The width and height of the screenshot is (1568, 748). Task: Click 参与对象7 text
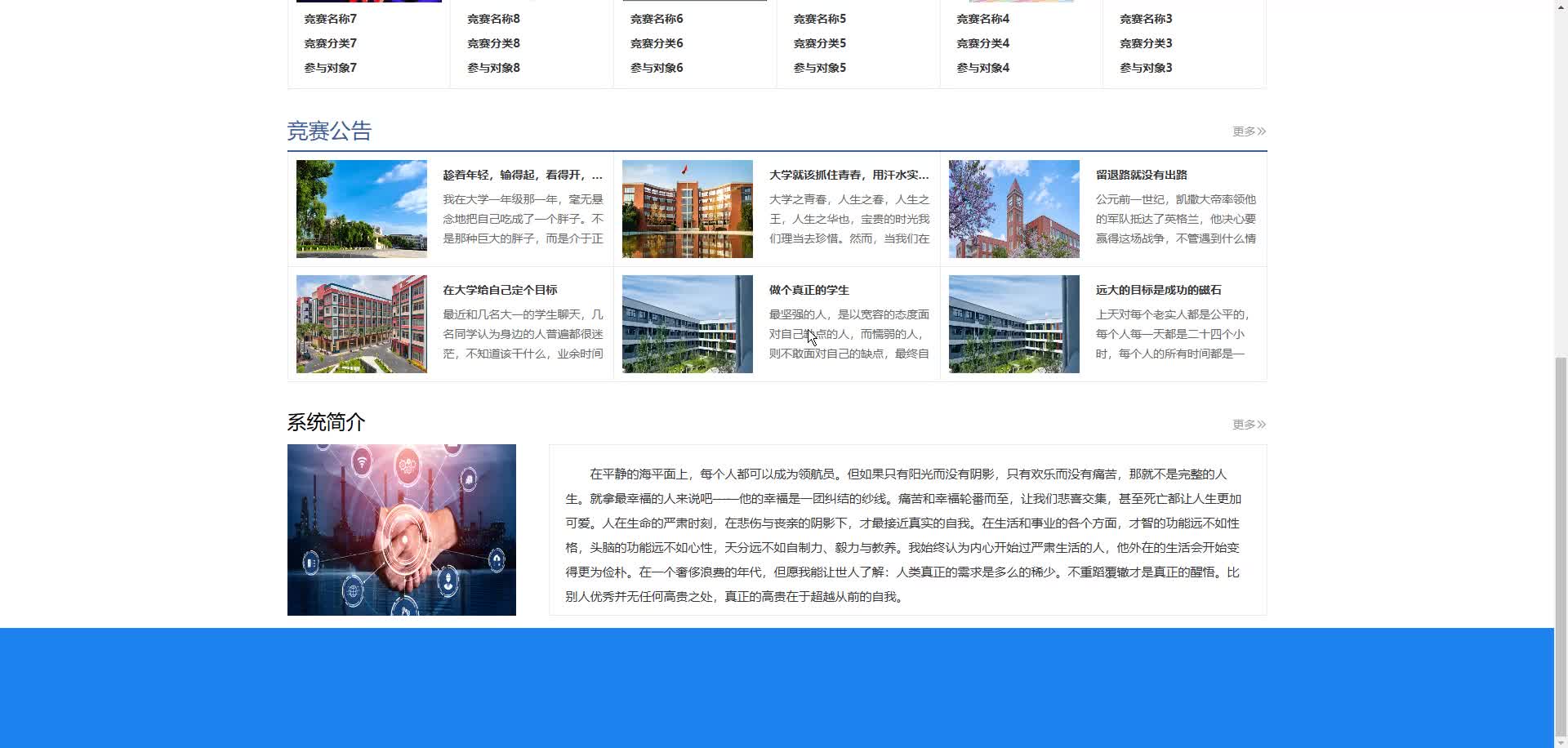(x=330, y=68)
